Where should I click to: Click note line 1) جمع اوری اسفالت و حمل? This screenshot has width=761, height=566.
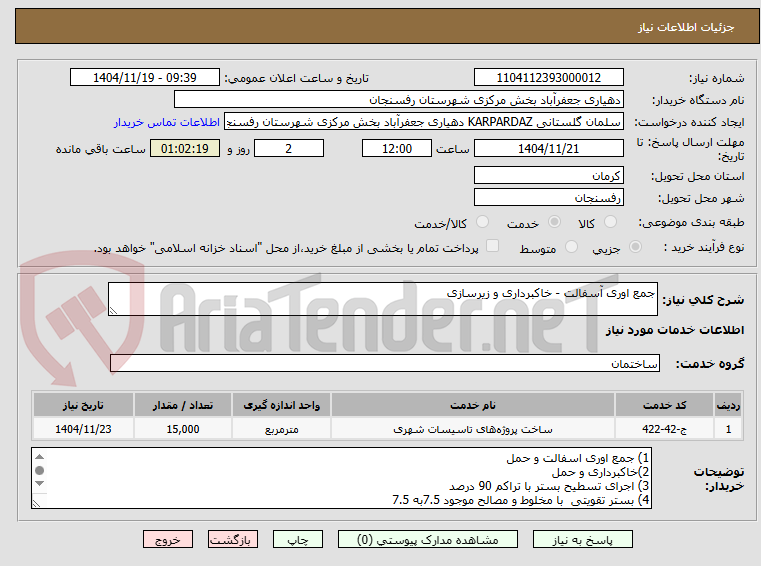[578, 458]
